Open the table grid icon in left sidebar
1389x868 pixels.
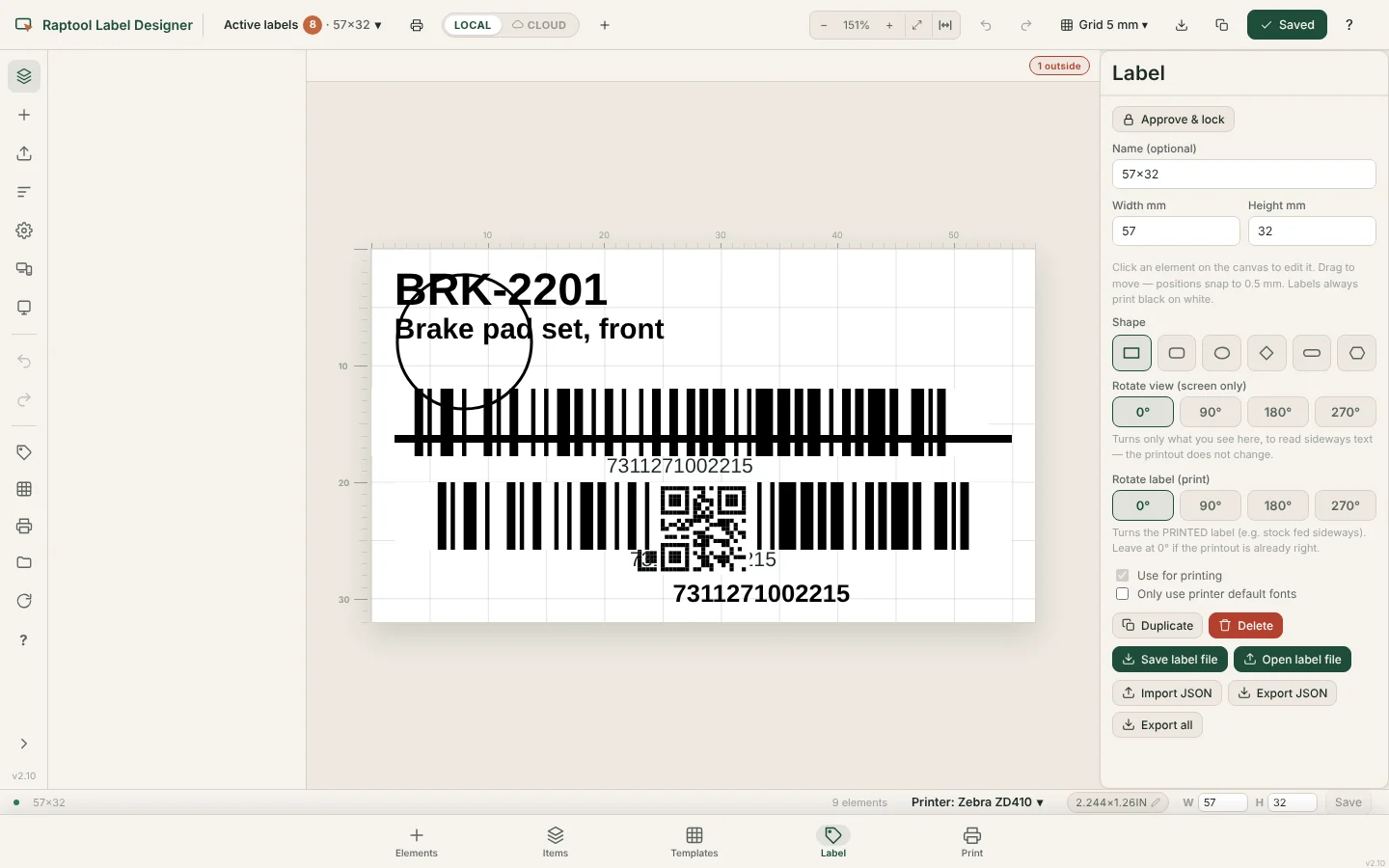click(x=24, y=489)
